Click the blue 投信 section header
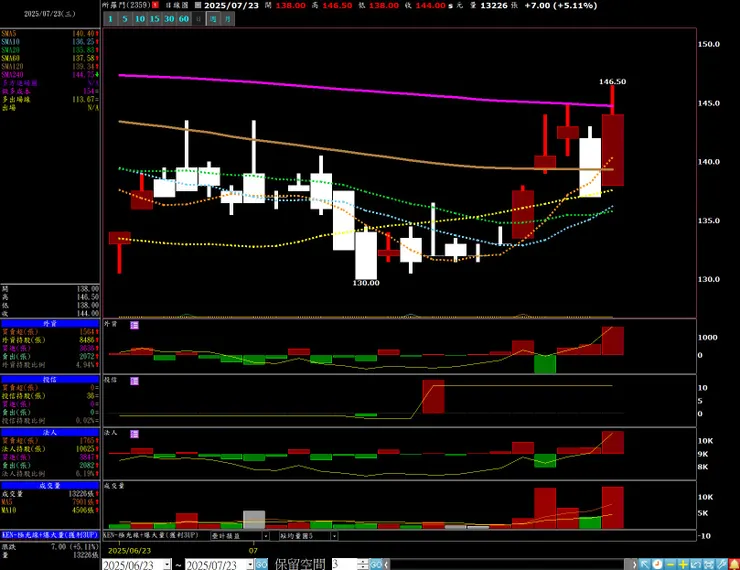The height and width of the screenshot is (570, 740). coord(50,379)
